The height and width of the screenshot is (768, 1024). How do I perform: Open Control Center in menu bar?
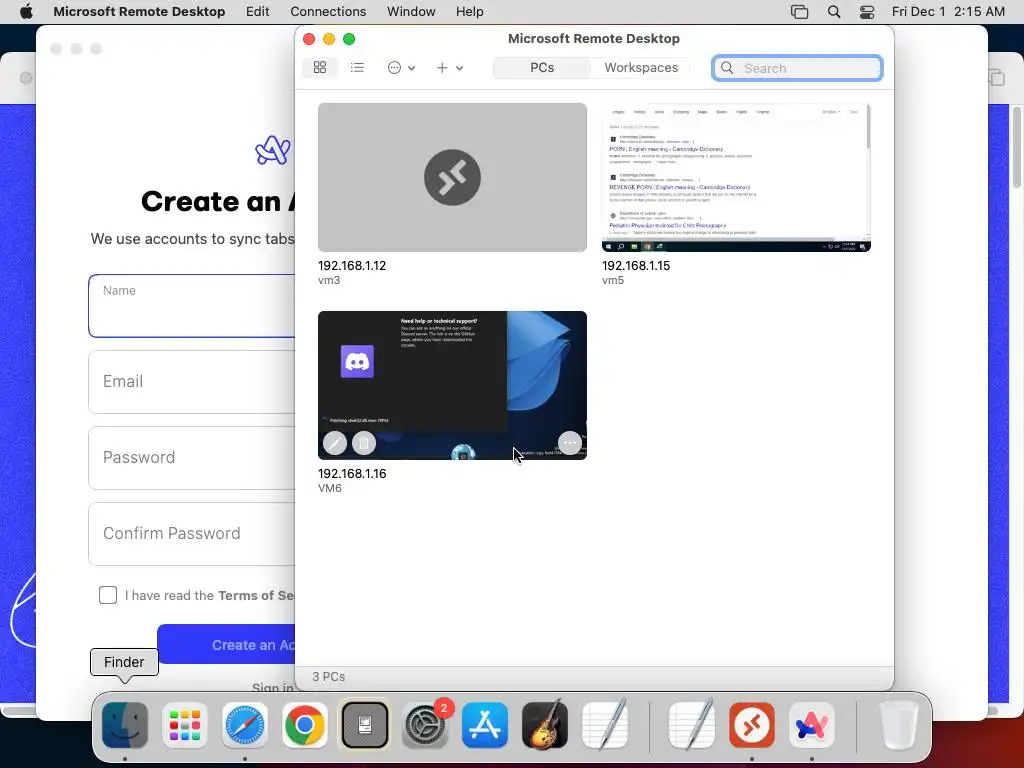867,12
